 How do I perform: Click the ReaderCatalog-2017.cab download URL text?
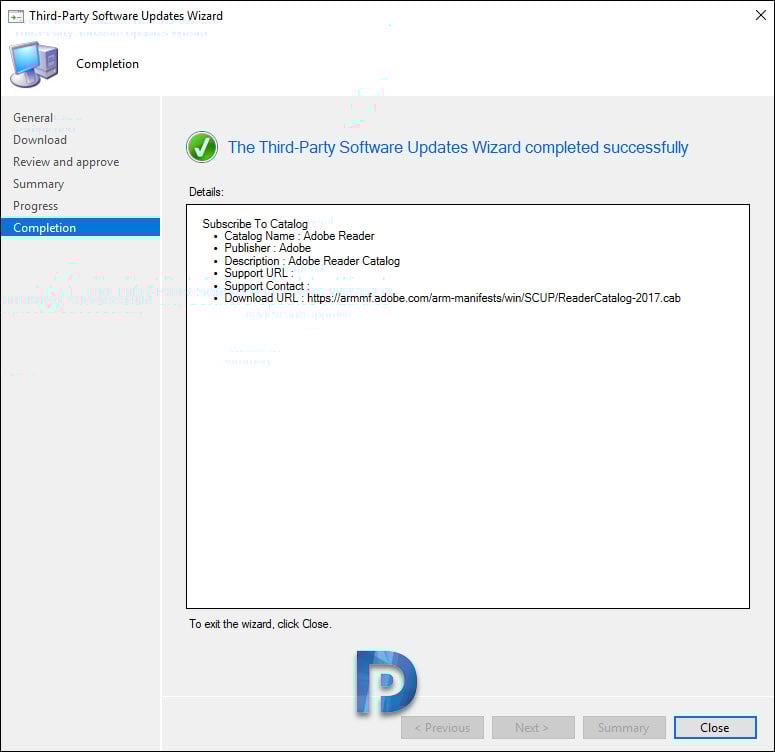pyautogui.click(x=494, y=298)
